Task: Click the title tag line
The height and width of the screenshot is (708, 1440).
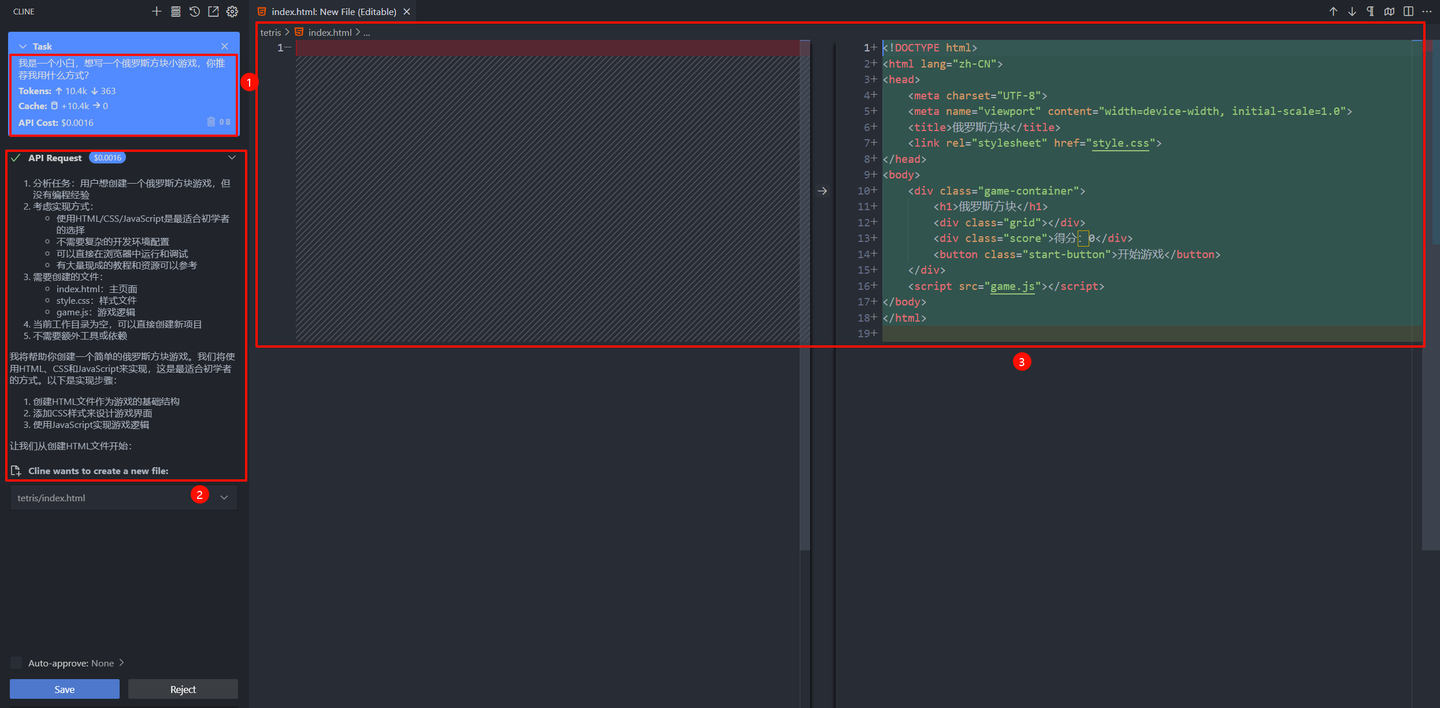Action: [x=983, y=127]
